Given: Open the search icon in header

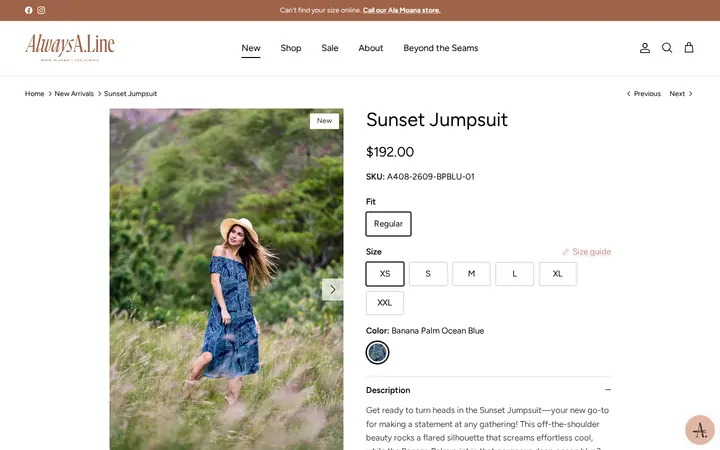Looking at the screenshot, I should click(667, 48).
